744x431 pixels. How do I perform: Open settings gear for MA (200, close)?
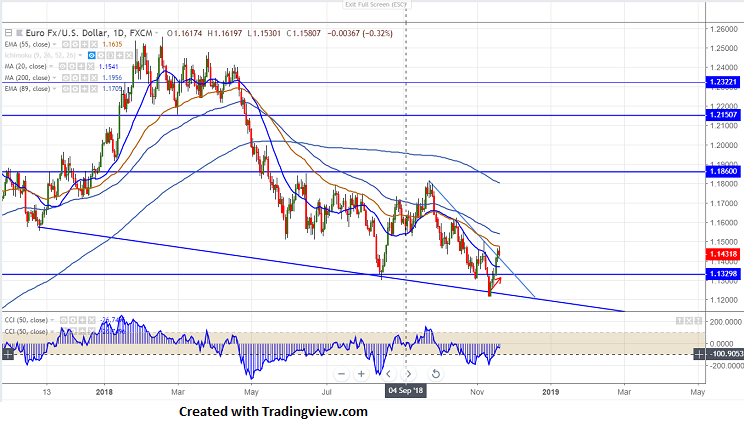75,78
